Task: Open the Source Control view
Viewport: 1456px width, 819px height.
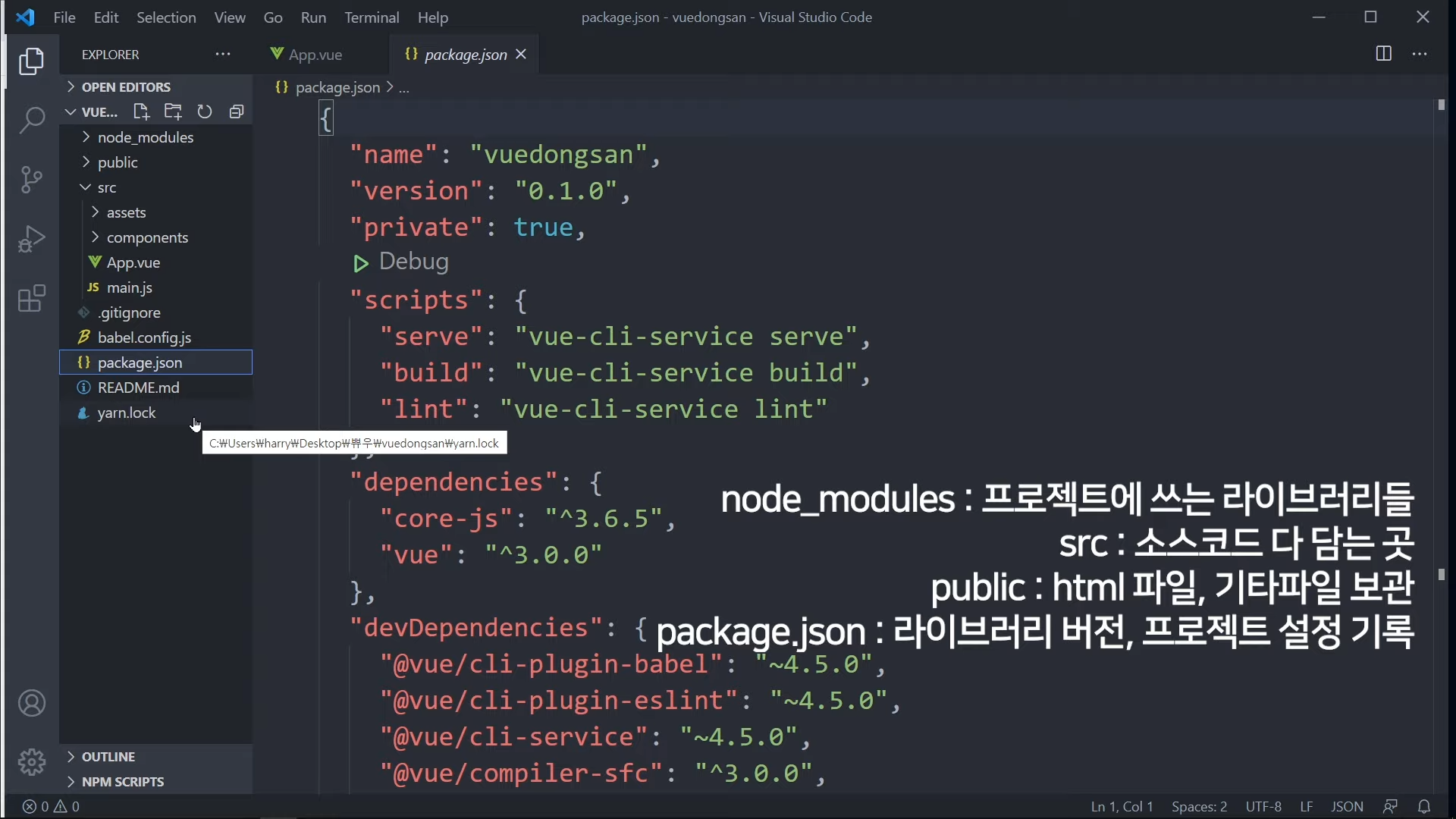Action: coord(31,180)
